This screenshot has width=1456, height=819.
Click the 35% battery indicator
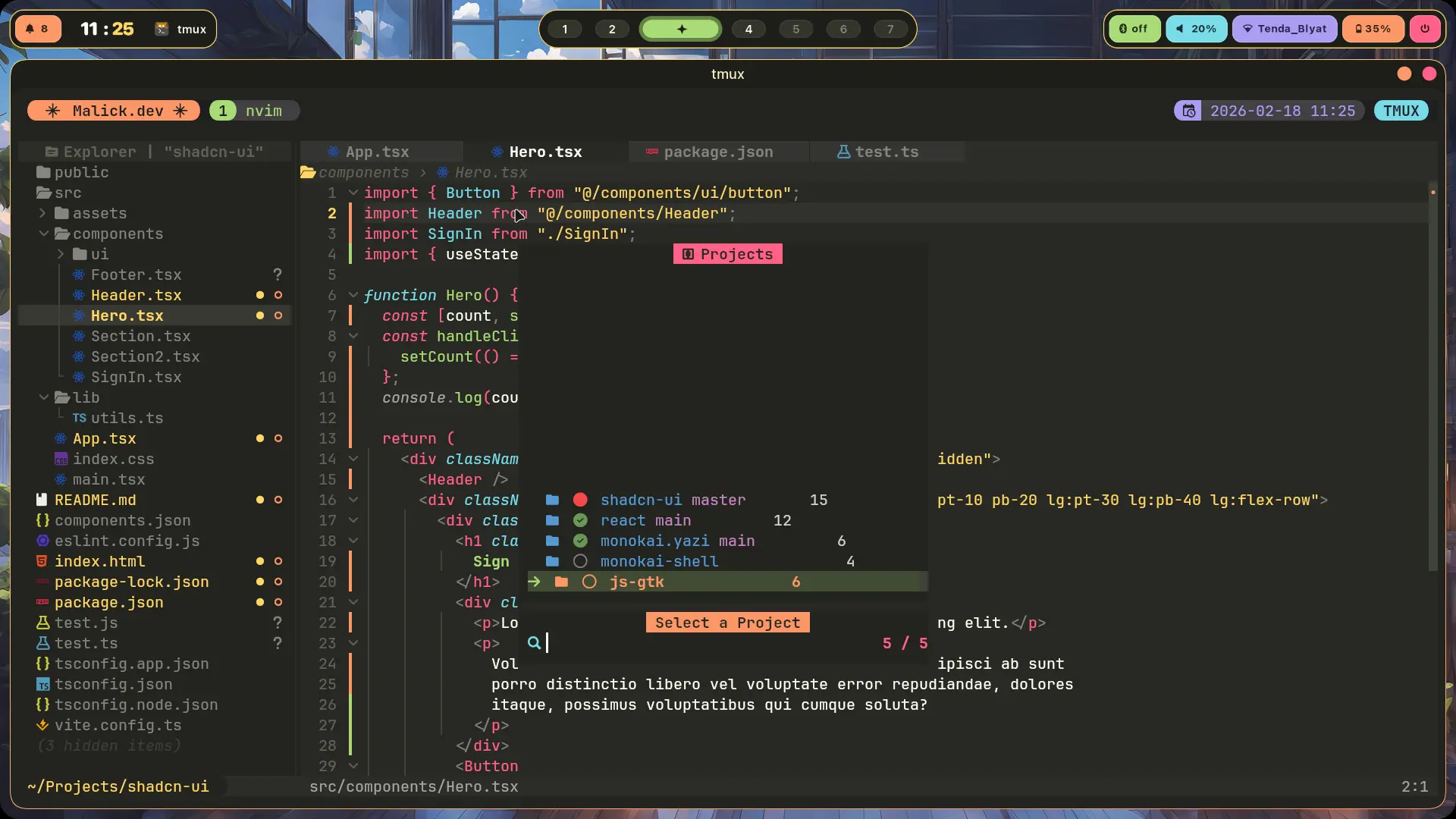click(1373, 29)
